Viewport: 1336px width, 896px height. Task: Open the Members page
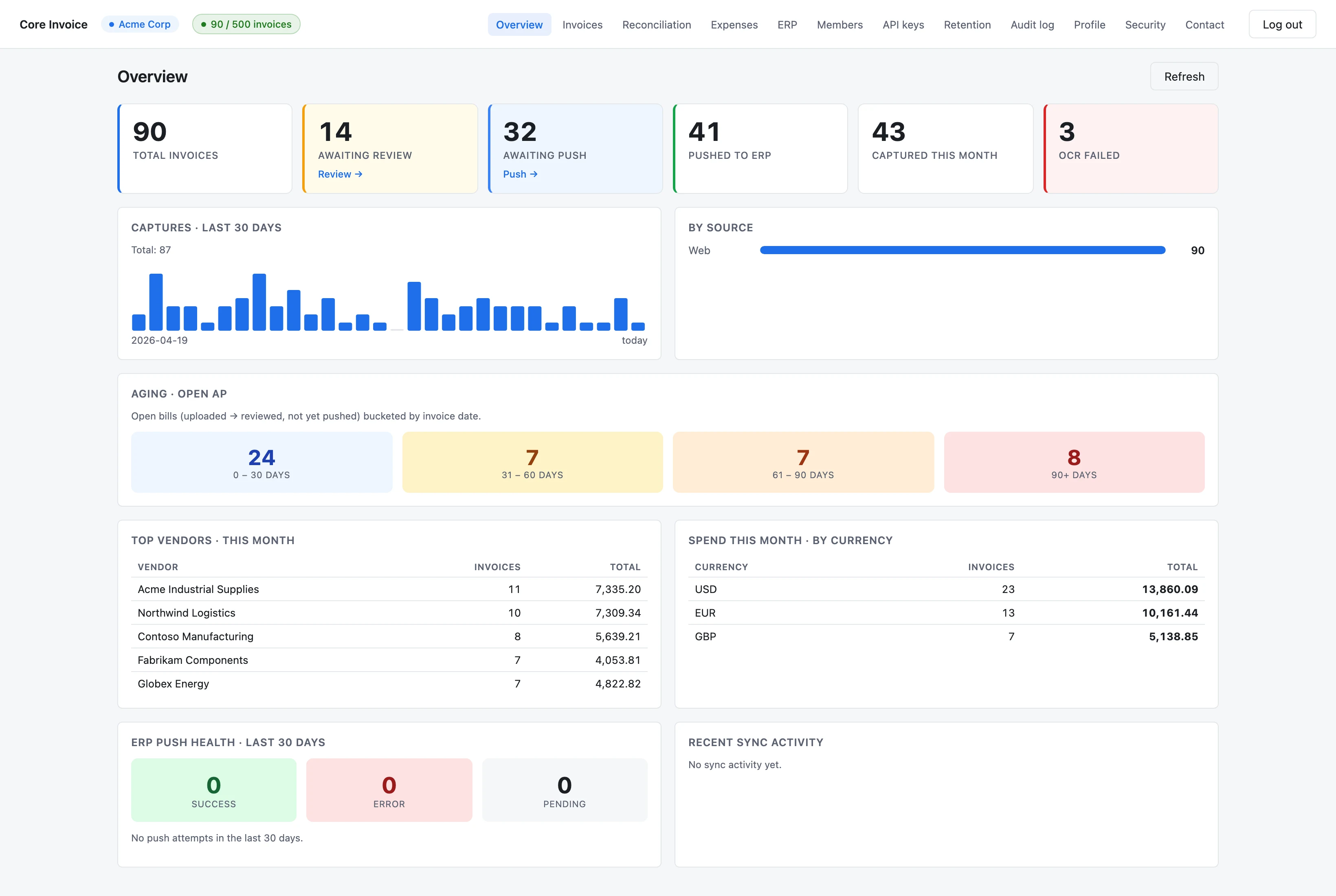[x=839, y=24]
